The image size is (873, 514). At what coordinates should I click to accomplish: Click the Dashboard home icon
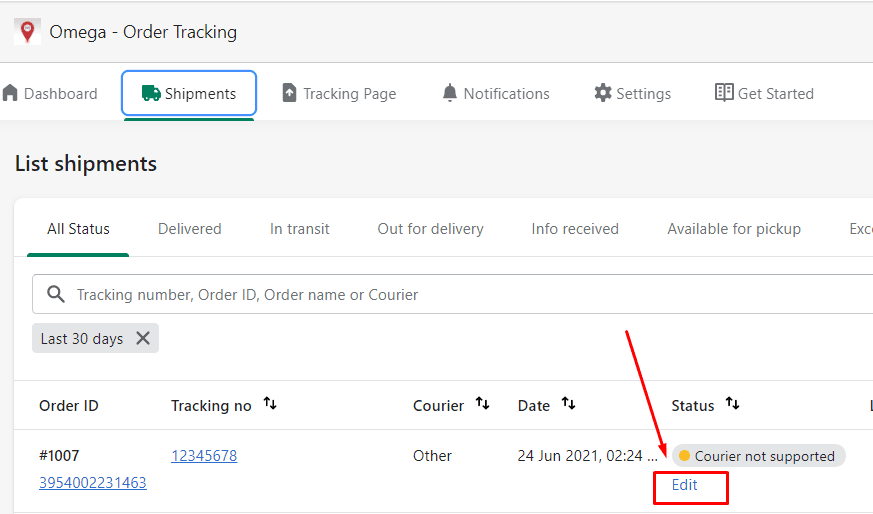tap(11, 93)
